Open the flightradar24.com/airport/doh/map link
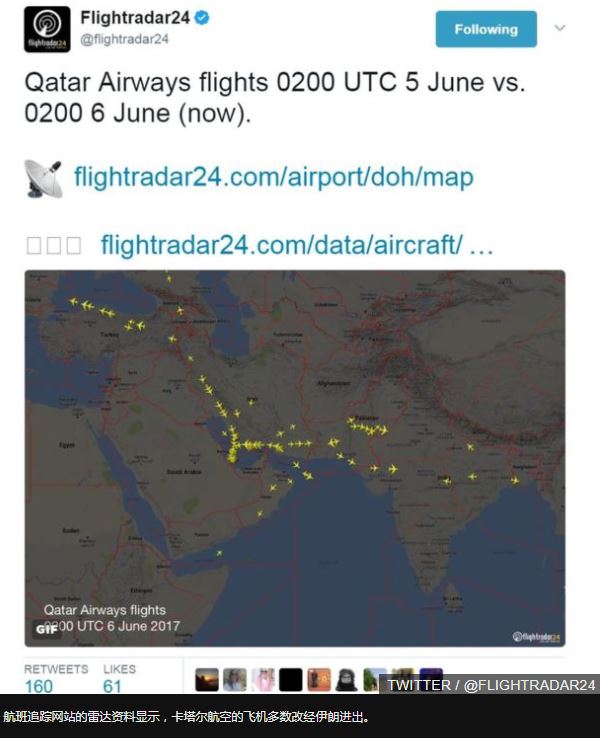The width and height of the screenshot is (600, 738). pyautogui.click(x=274, y=177)
